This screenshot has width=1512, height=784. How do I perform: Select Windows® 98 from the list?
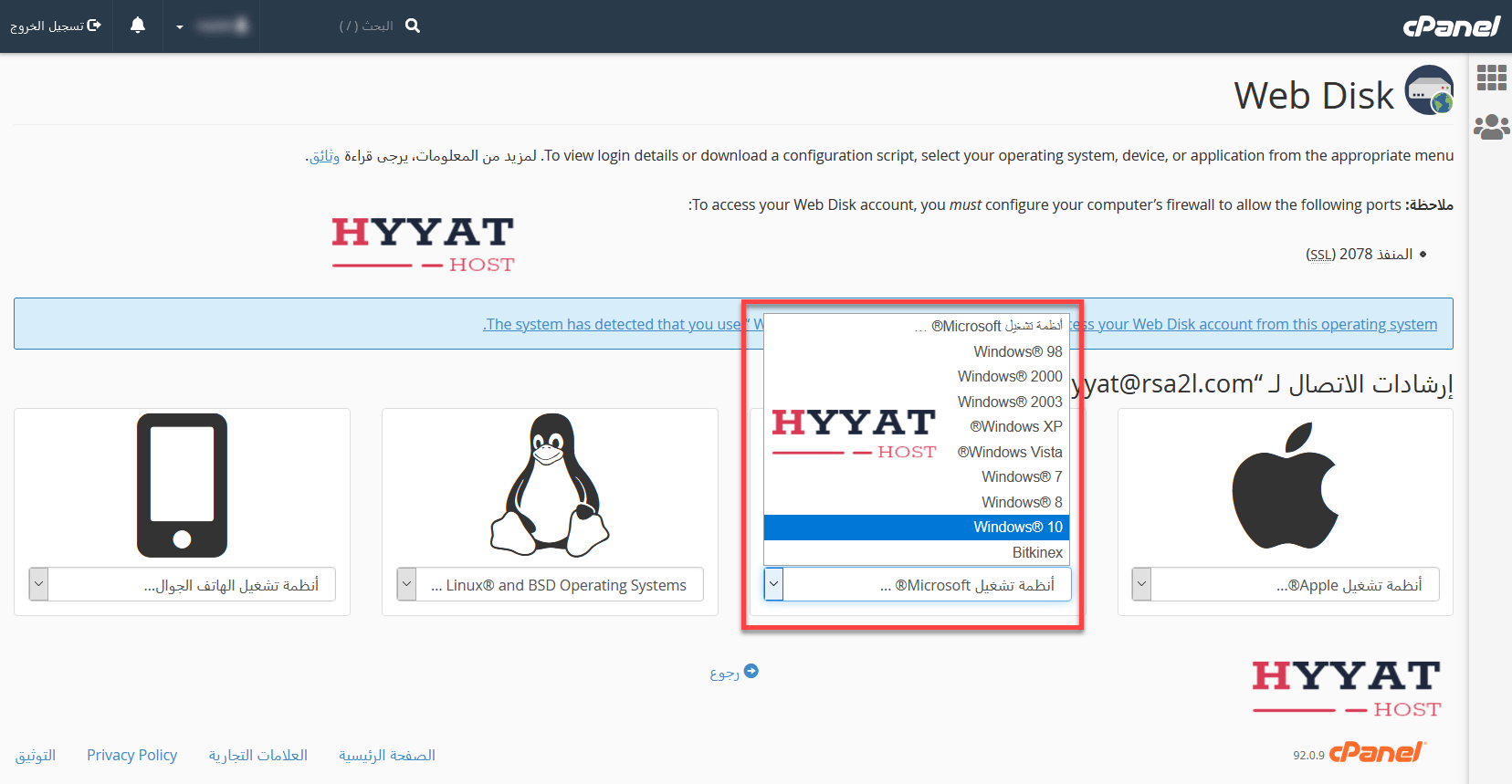pos(915,351)
